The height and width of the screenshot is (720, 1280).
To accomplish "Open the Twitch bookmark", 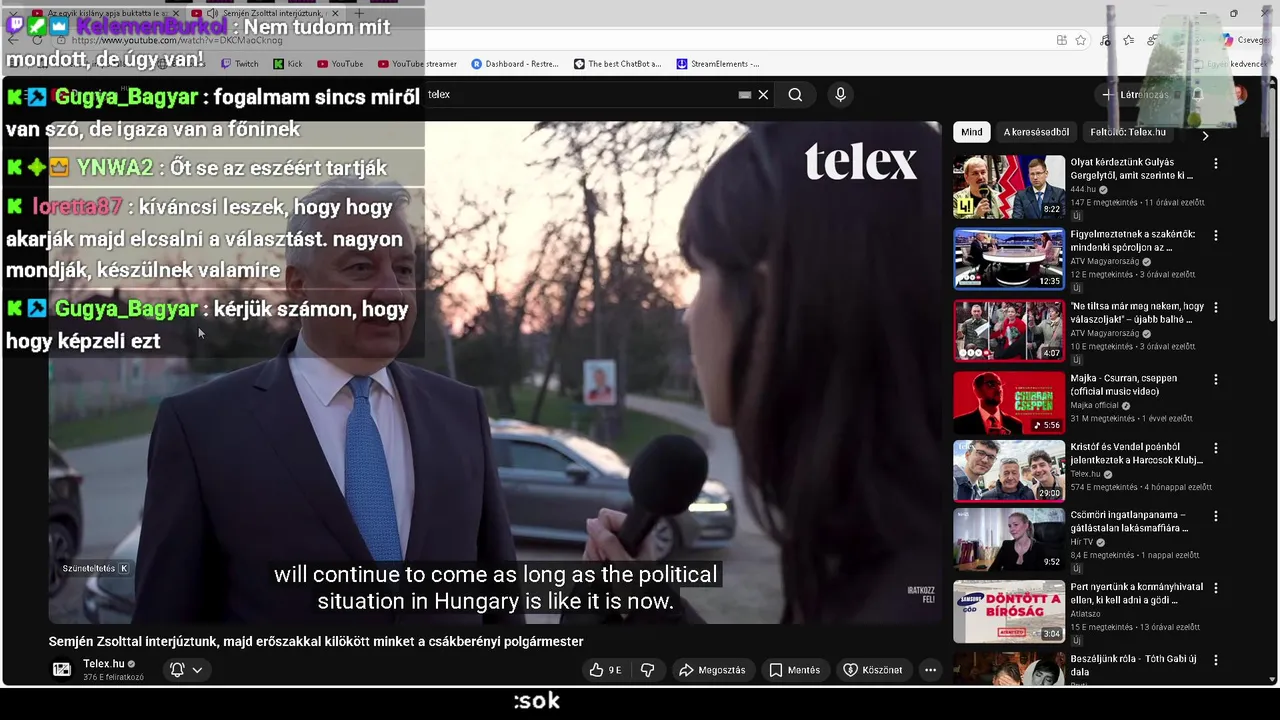I will pyautogui.click(x=239, y=64).
